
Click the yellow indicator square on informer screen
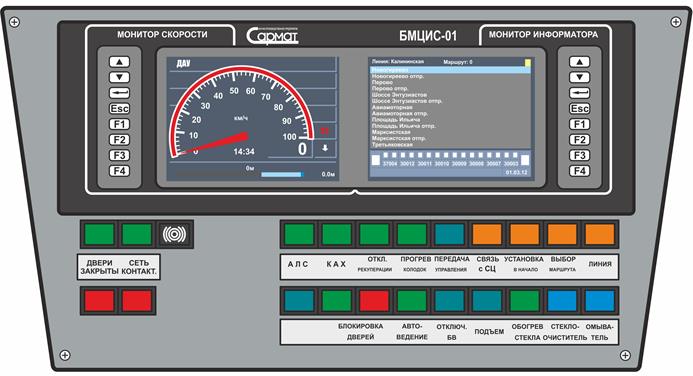tap(527, 63)
